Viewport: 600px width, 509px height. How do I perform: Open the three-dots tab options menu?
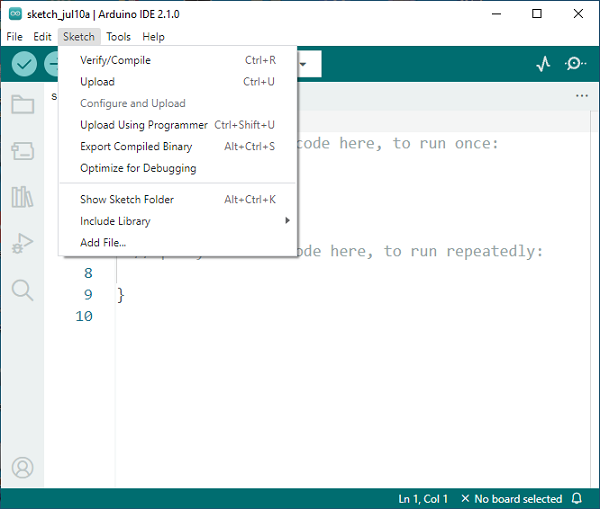[582, 96]
